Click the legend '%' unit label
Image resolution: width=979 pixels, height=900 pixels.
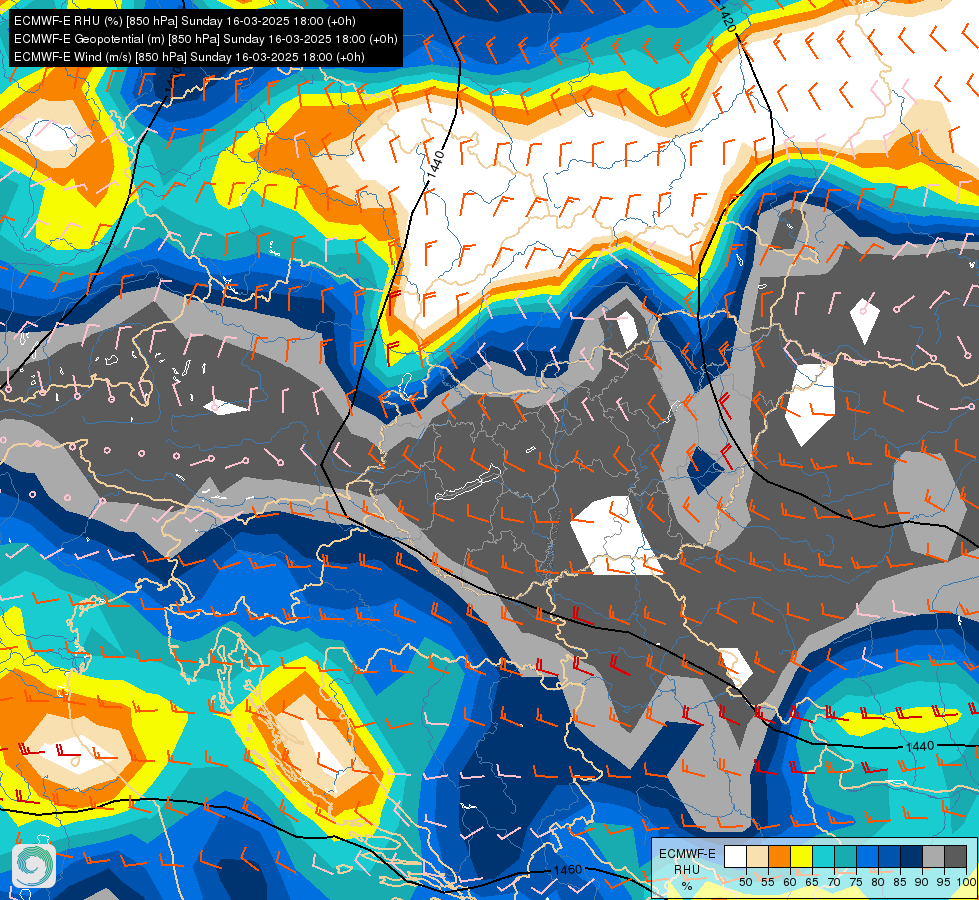click(x=687, y=886)
